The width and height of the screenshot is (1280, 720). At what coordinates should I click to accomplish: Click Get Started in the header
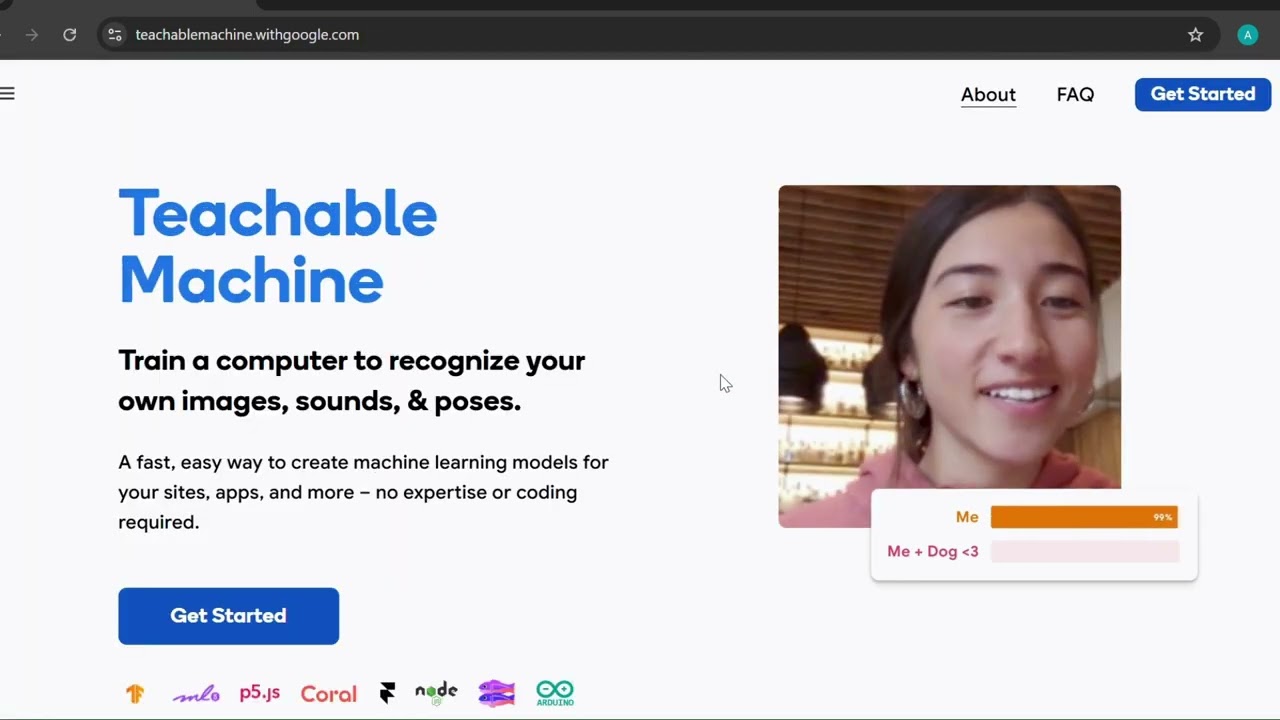tap(1203, 94)
